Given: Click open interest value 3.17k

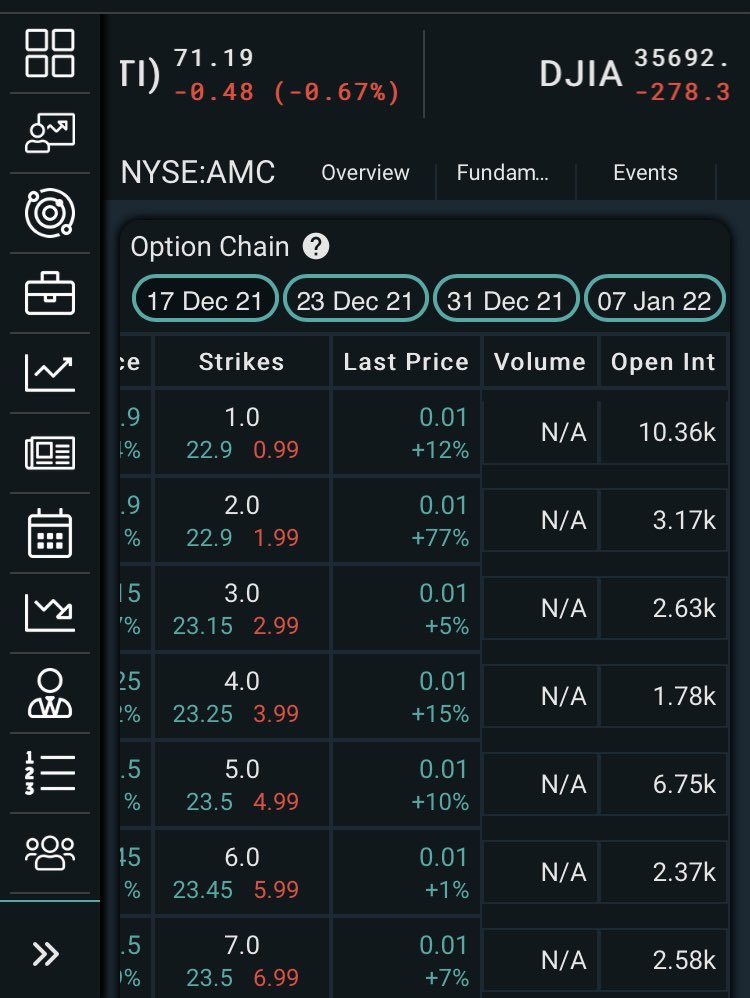Looking at the screenshot, I should (684, 520).
